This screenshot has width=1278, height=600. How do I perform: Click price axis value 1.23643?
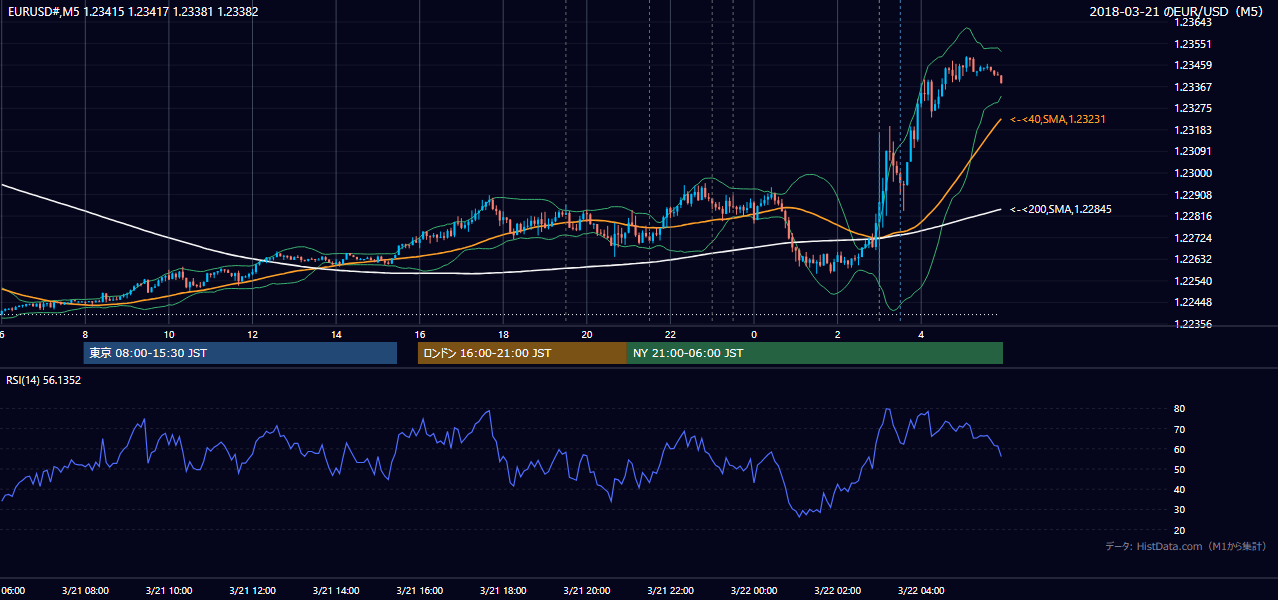[x=1193, y=22]
